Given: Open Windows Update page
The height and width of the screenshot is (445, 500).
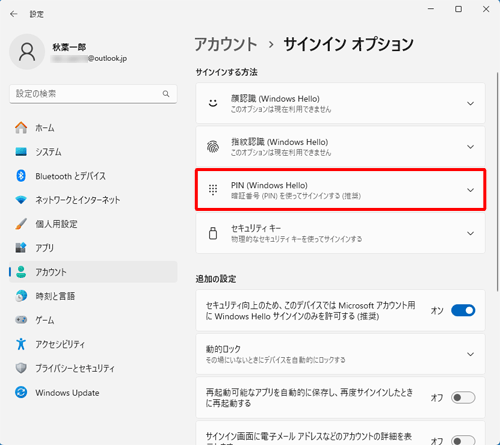Looking at the screenshot, I should 93,392.
